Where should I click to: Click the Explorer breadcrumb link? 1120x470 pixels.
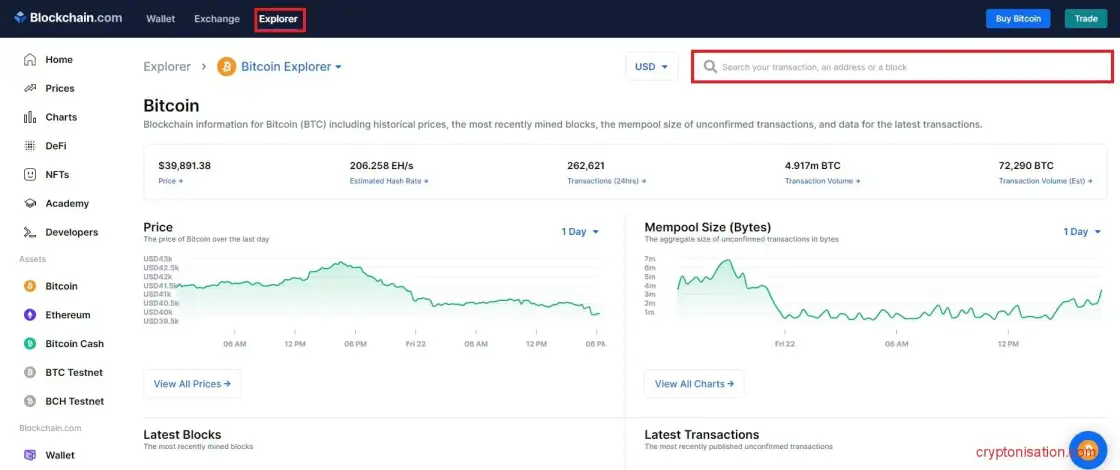167,66
